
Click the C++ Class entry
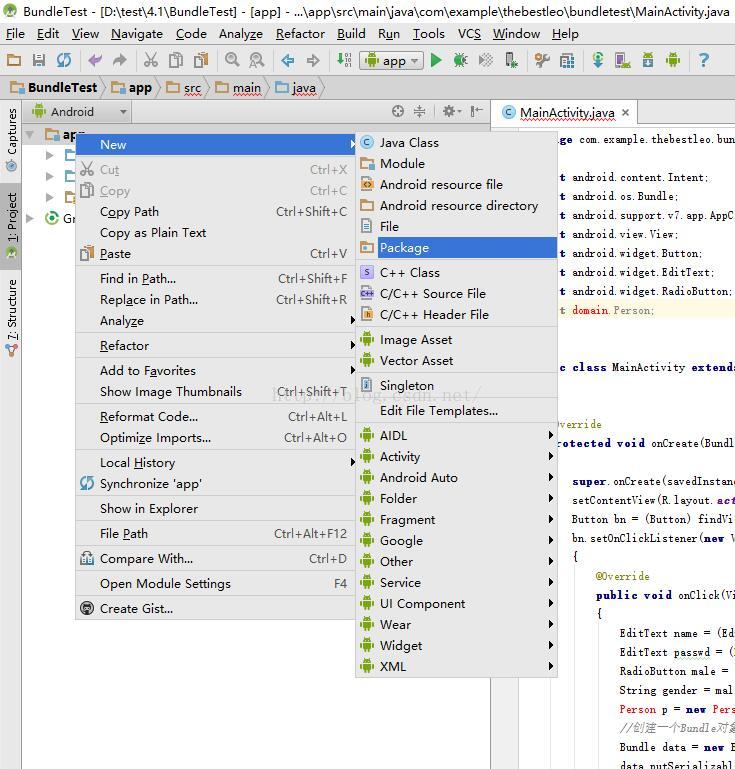click(x=457, y=273)
